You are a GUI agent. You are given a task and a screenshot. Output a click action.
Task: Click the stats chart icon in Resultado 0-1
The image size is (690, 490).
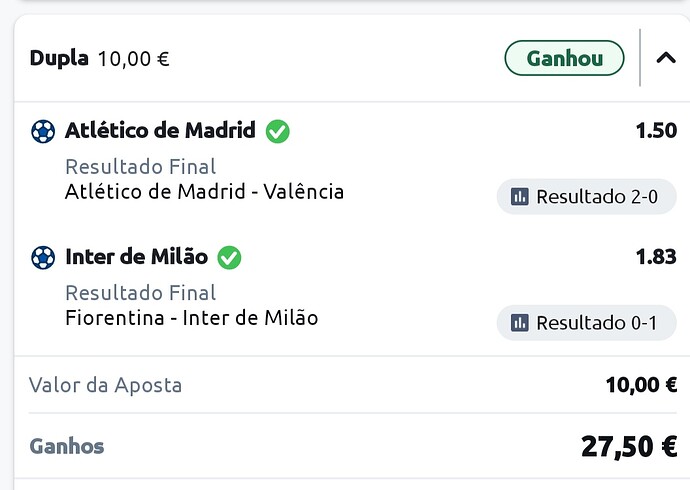pos(520,323)
